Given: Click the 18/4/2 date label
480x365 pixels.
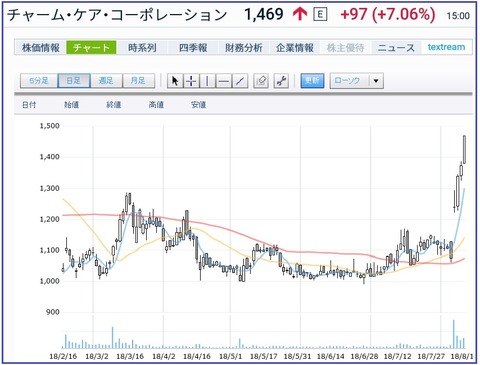Looking at the screenshot, I should [164, 356].
